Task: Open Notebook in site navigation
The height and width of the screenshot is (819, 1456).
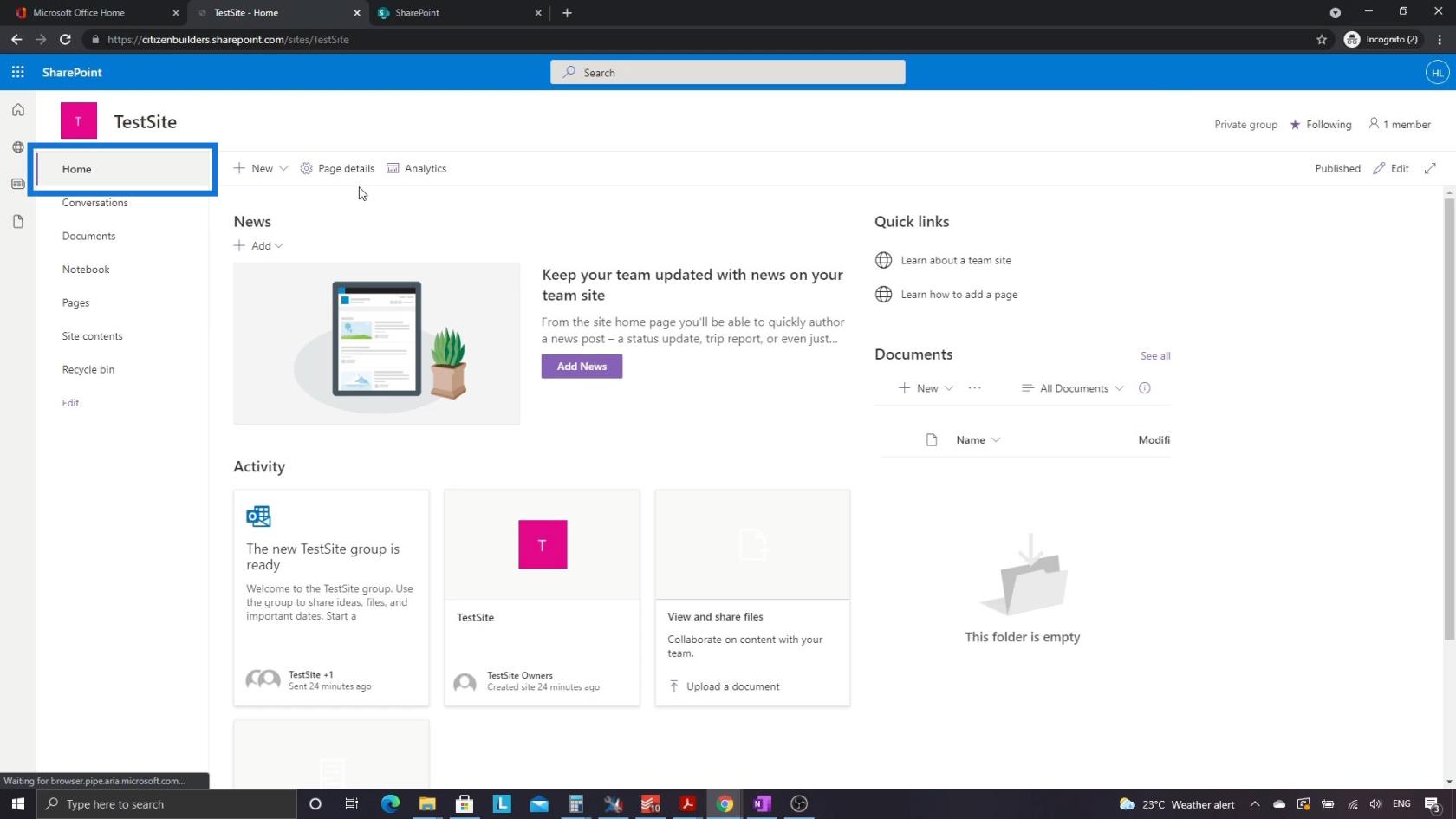Action: (x=86, y=270)
